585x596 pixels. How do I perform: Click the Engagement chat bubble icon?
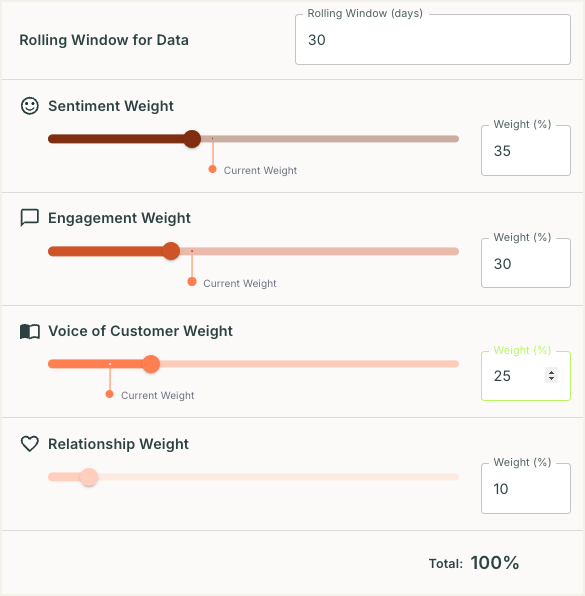coord(30,218)
